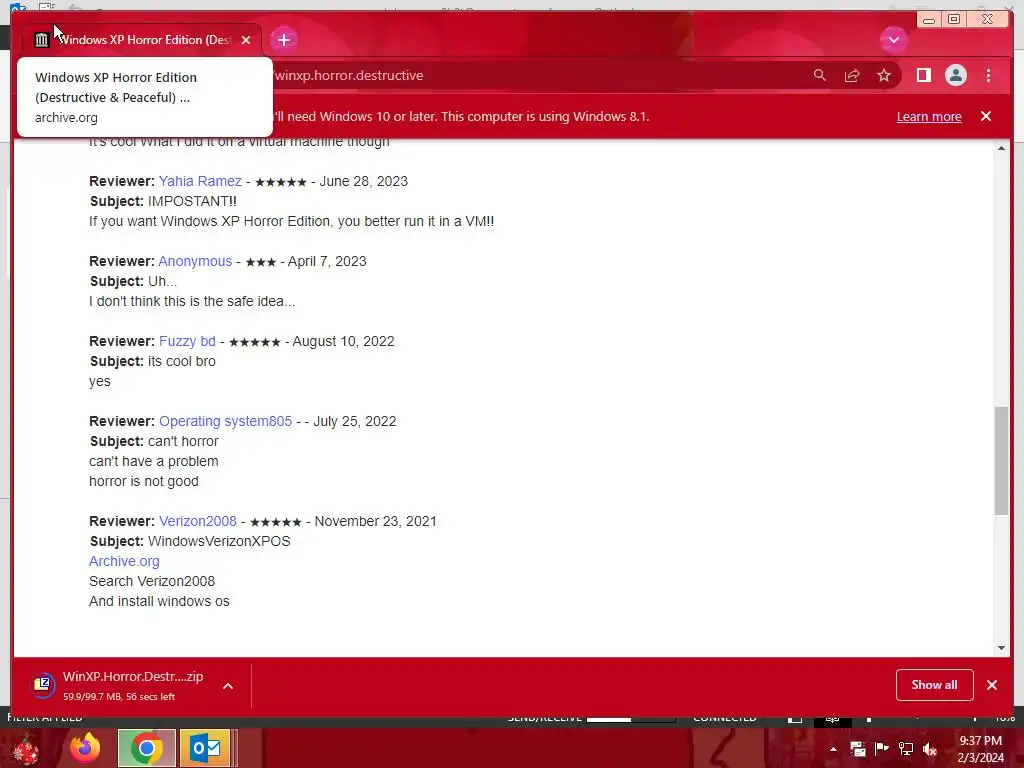The width and height of the screenshot is (1024, 768).
Task: Click the Action Center flag tray icon
Action: [882, 749]
